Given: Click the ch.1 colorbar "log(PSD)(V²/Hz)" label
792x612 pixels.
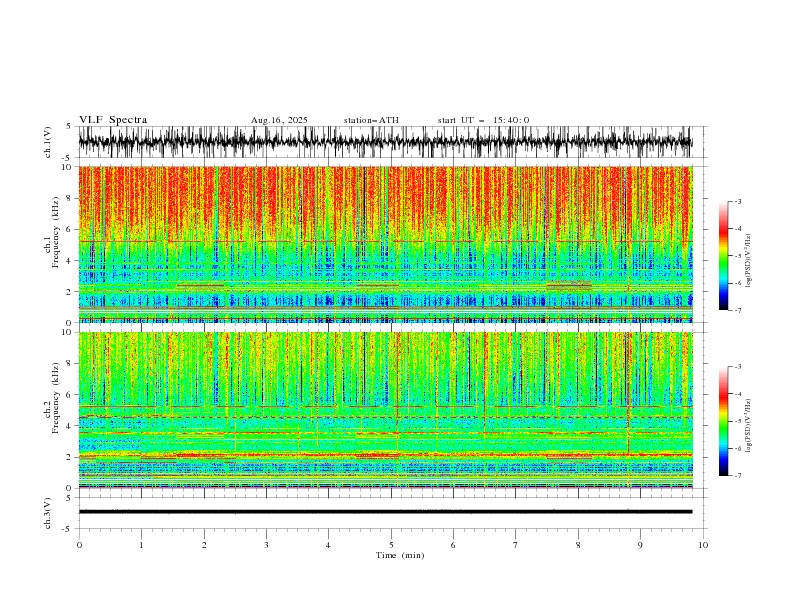Looking at the screenshot, I should 749,261.
